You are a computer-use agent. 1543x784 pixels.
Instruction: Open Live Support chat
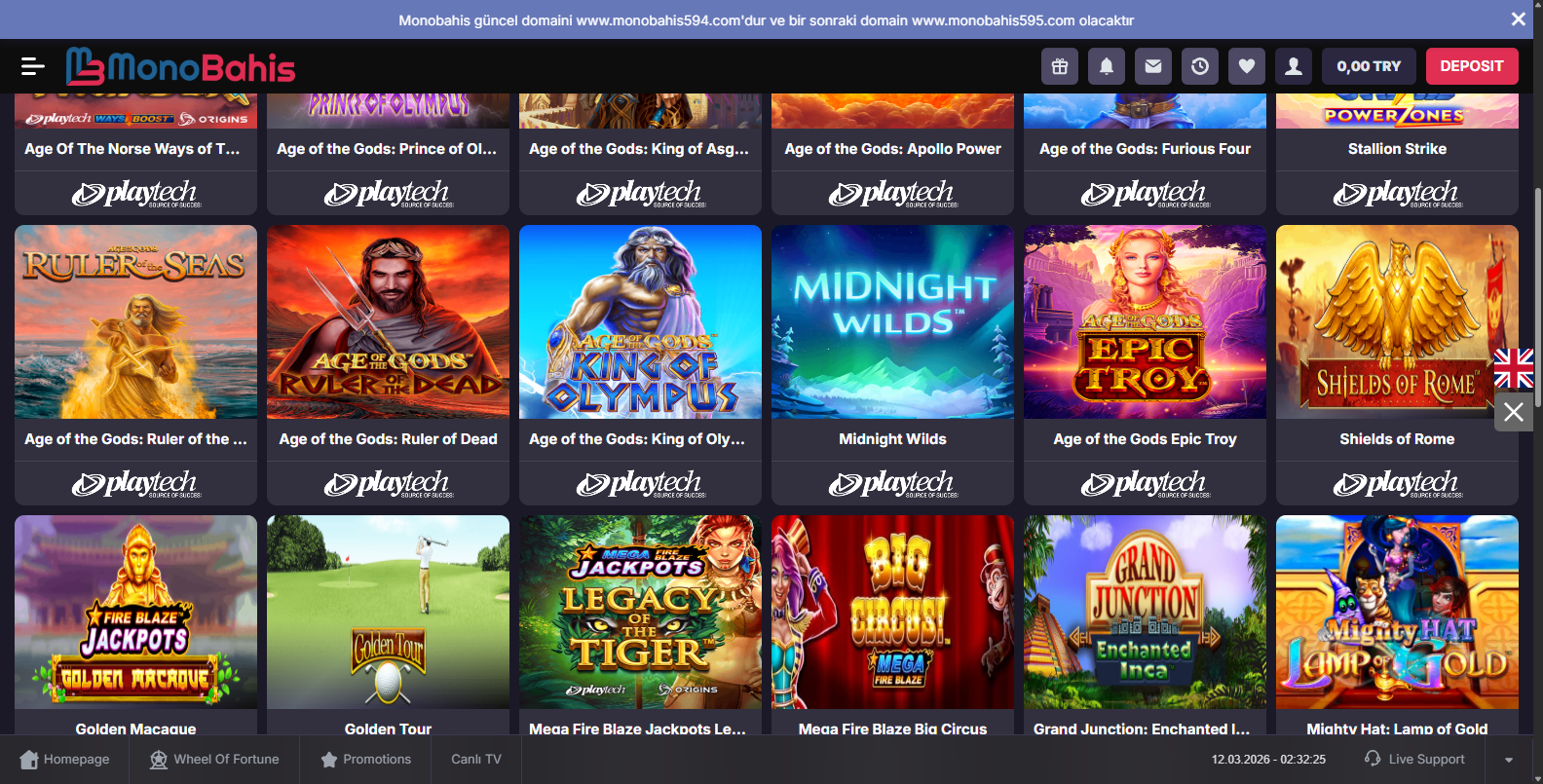(1414, 760)
